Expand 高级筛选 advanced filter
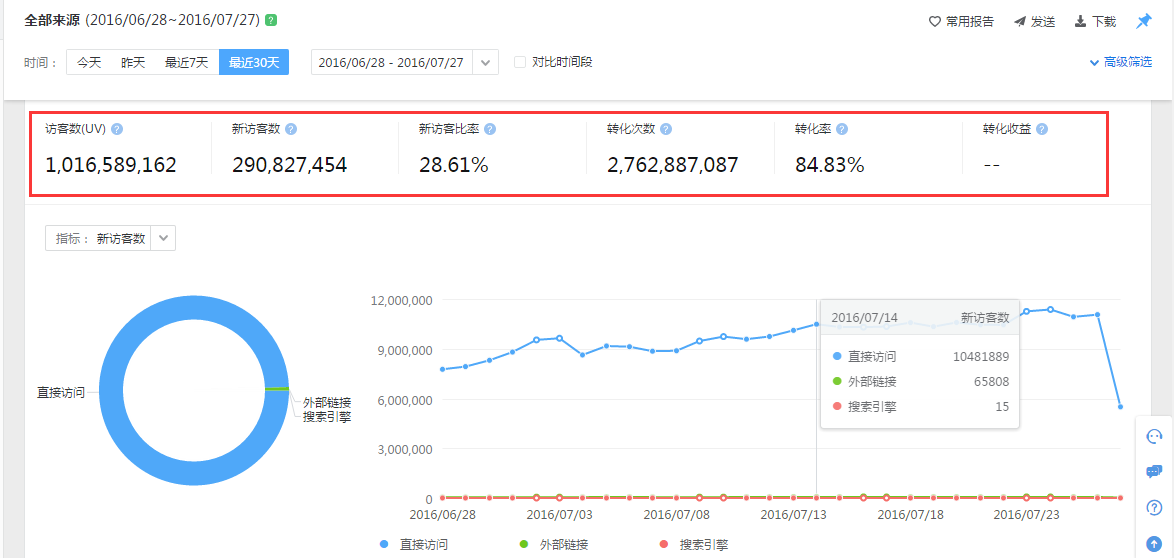Image resolution: width=1174 pixels, height=558 pixels. point(1120,62)
